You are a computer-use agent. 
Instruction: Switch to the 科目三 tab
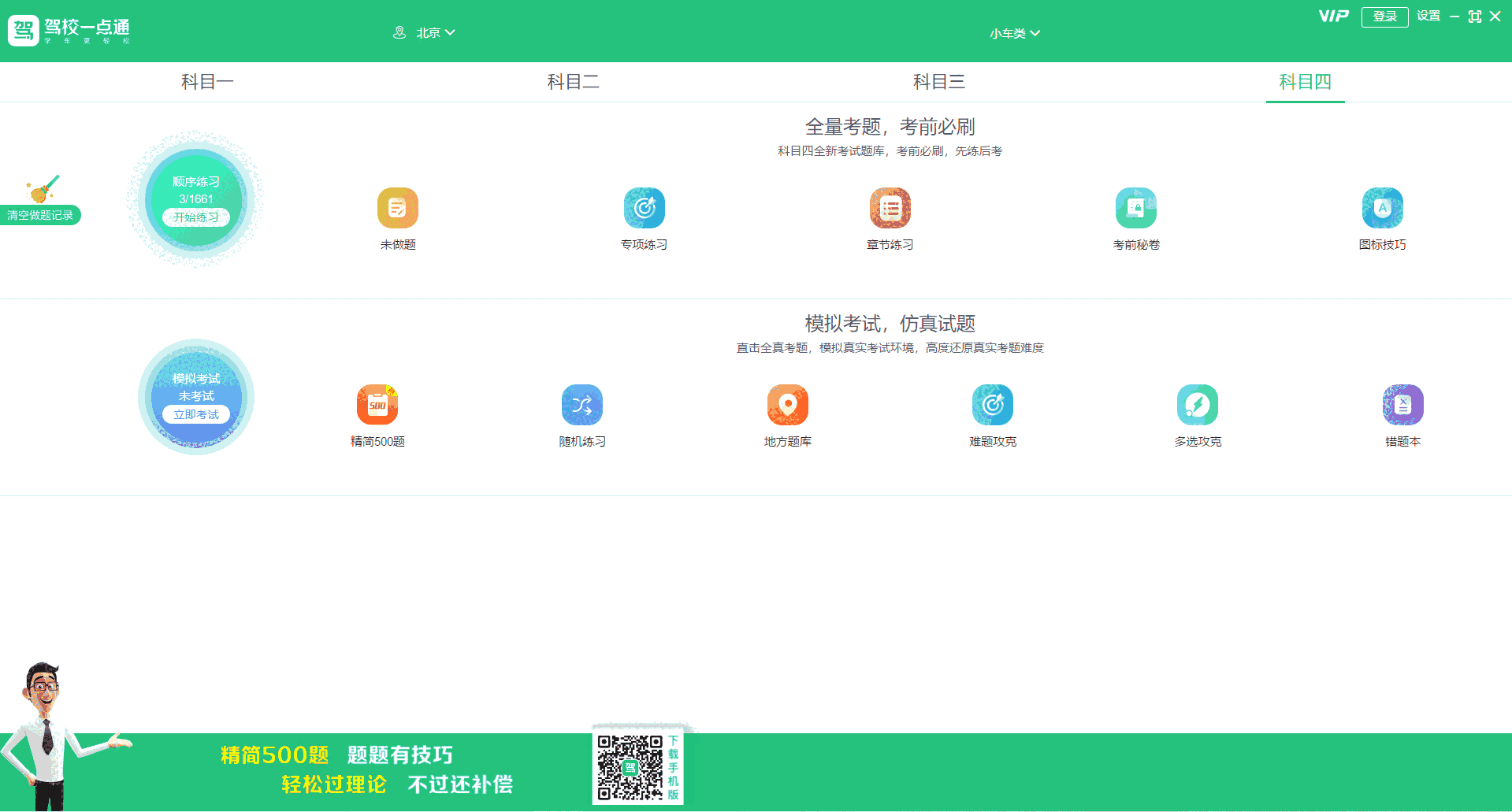pyautogui.click(x=938, y=82)
